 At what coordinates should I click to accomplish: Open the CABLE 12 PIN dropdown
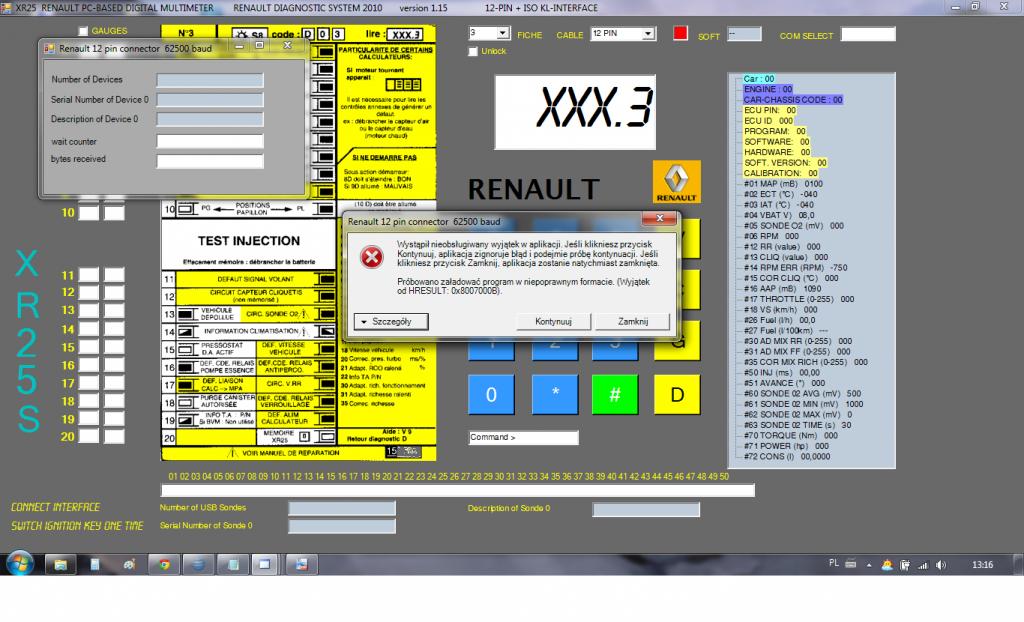[647, 34]
